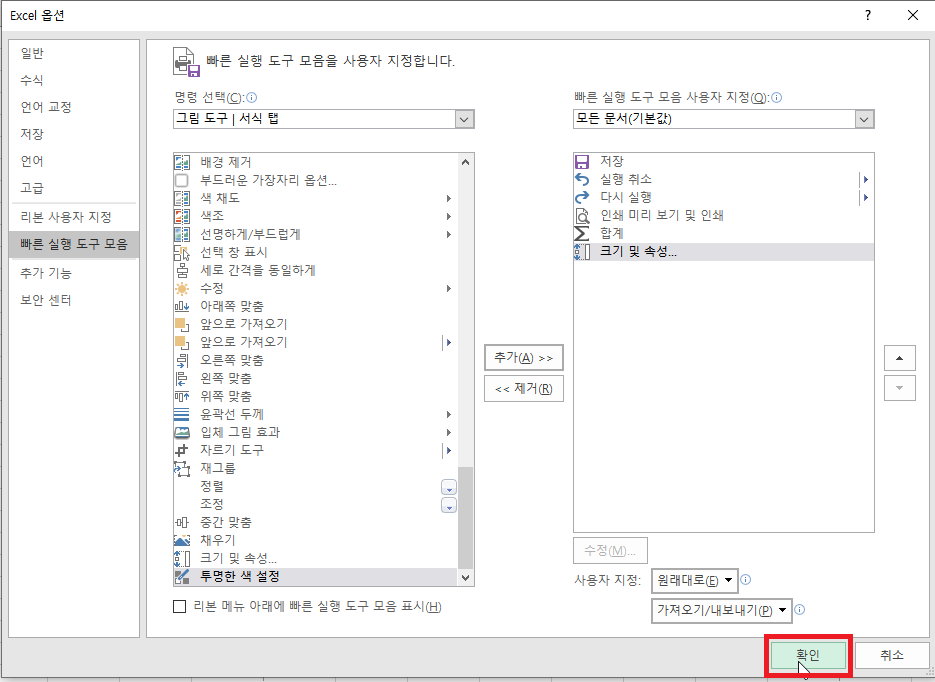The image size is (935, 682).
Task: Expand the 조정 submenu arrow
Action: 448,506
